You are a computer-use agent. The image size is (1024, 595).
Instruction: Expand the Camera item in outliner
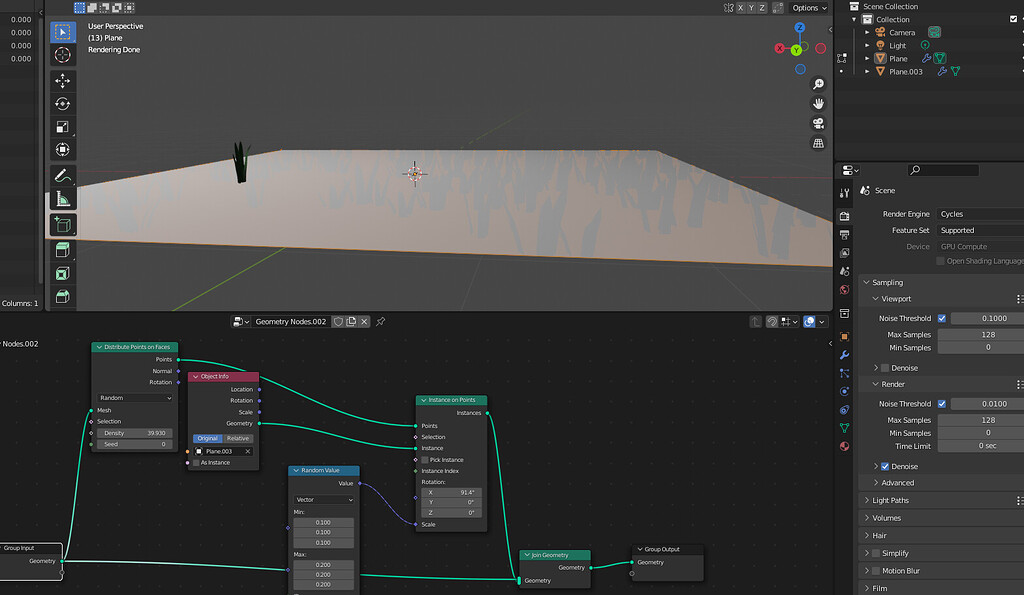pos(867,32)
